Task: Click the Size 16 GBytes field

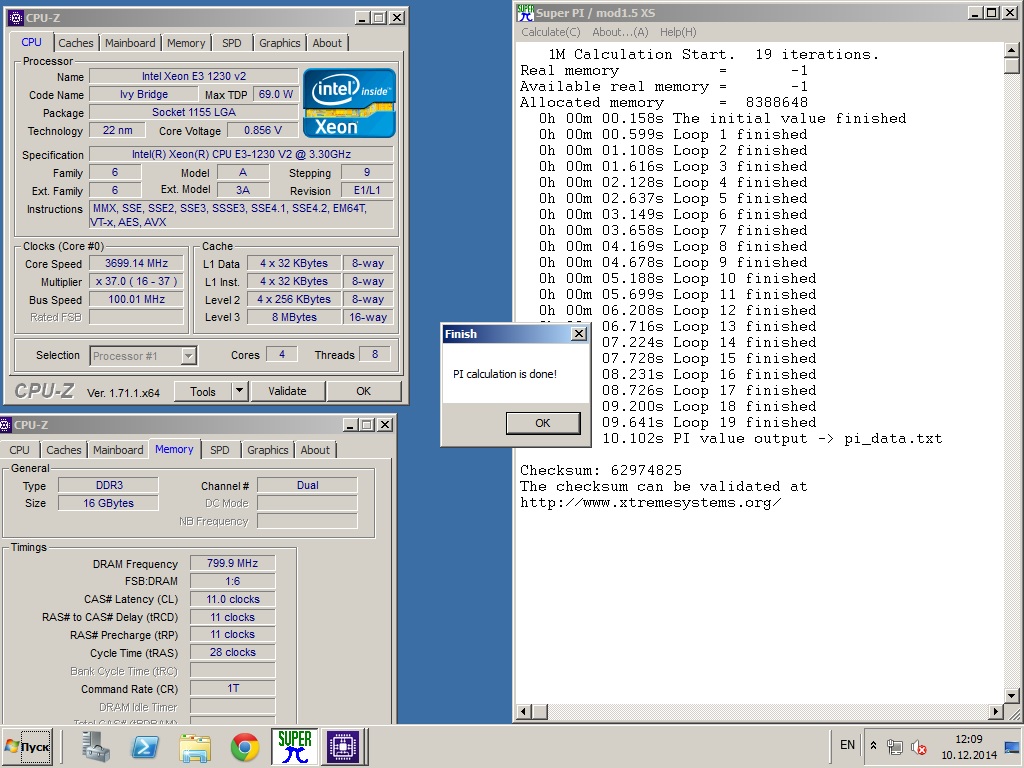Action: point(108,503)
